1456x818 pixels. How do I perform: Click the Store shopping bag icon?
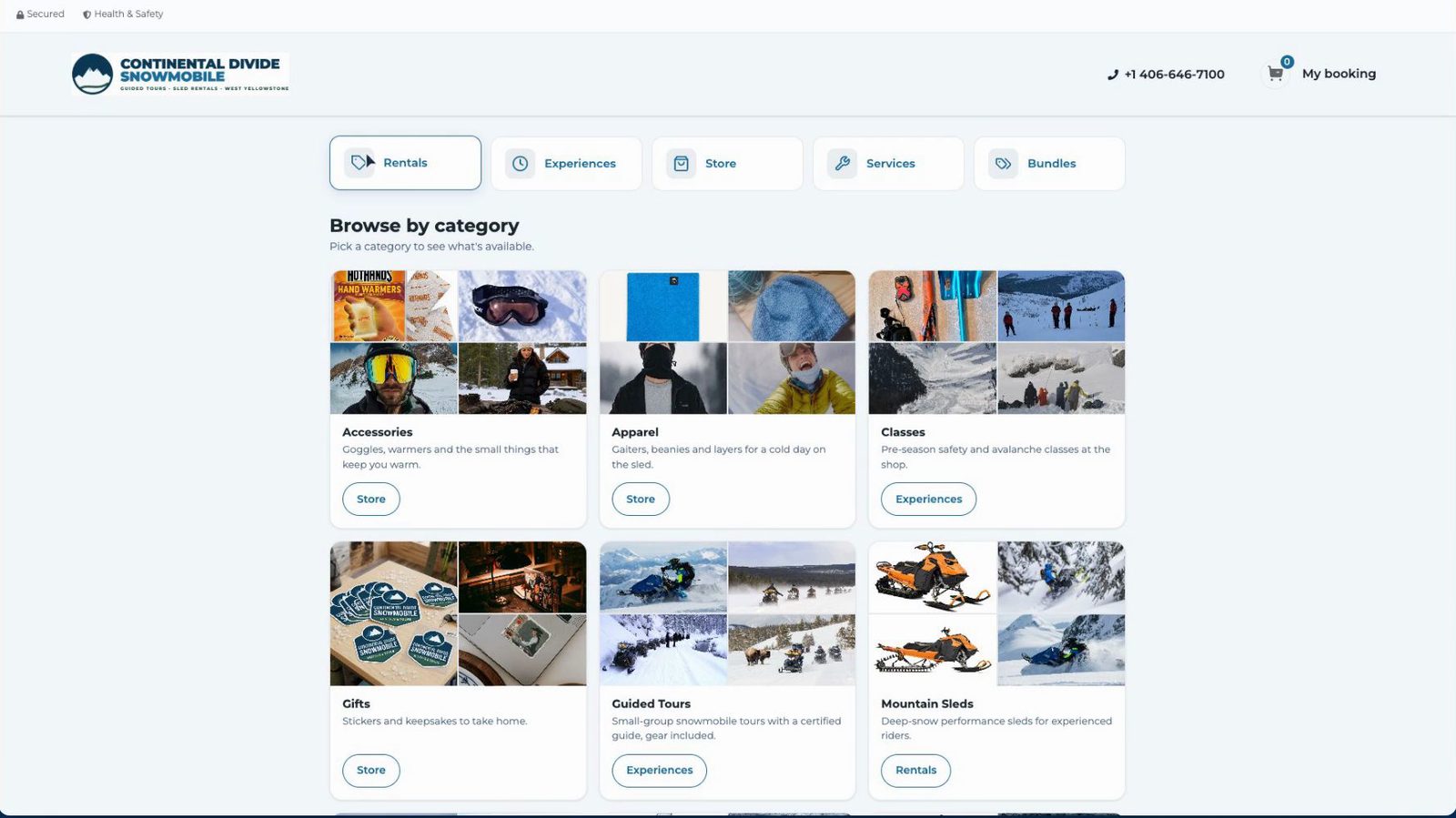click(x=681, y=164)
